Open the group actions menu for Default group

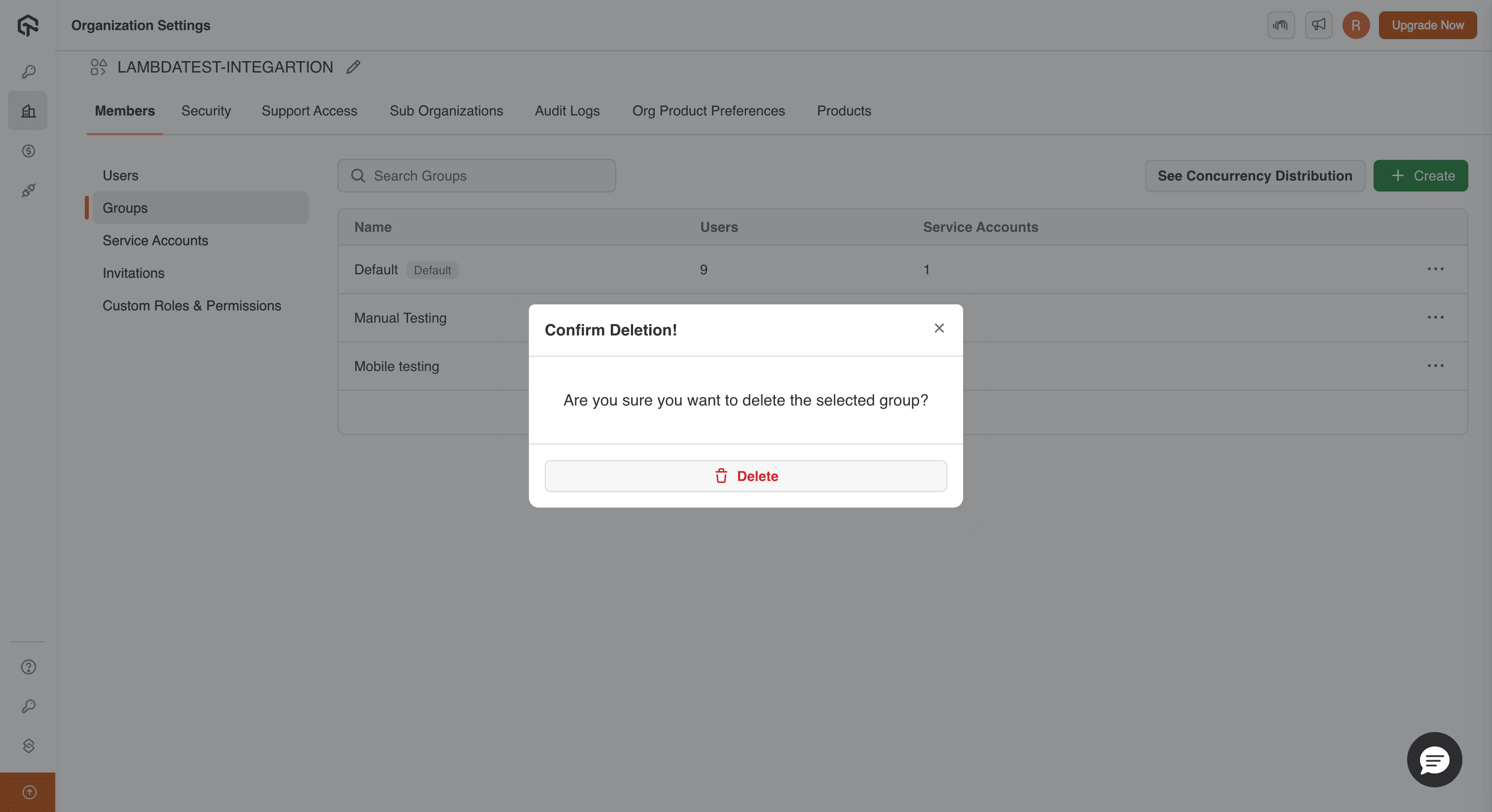[x=1436, y=269]
